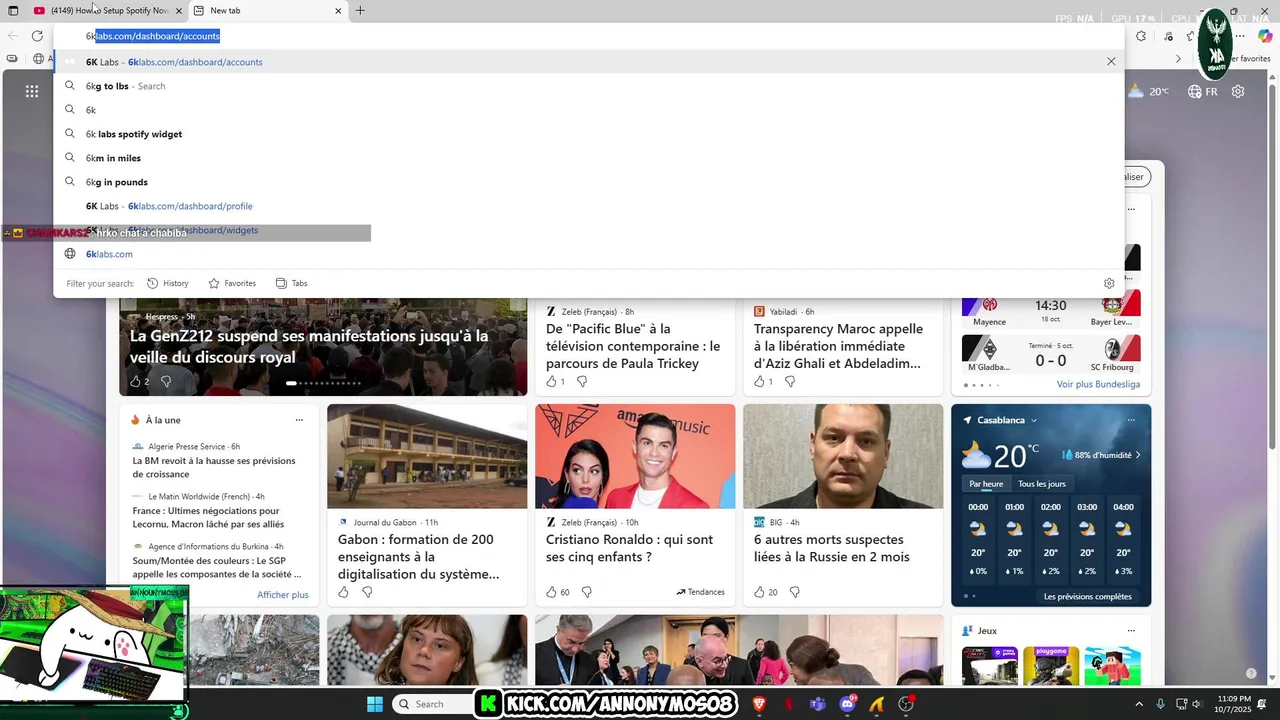Select the New tab tab
Viewport: 1280px width, 720px height.
tap(266, 11)
